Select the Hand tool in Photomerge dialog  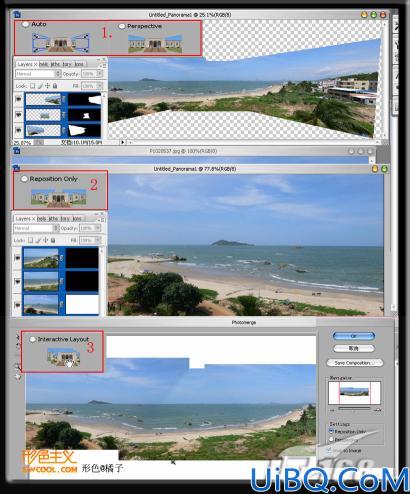(x=17, y=377)
